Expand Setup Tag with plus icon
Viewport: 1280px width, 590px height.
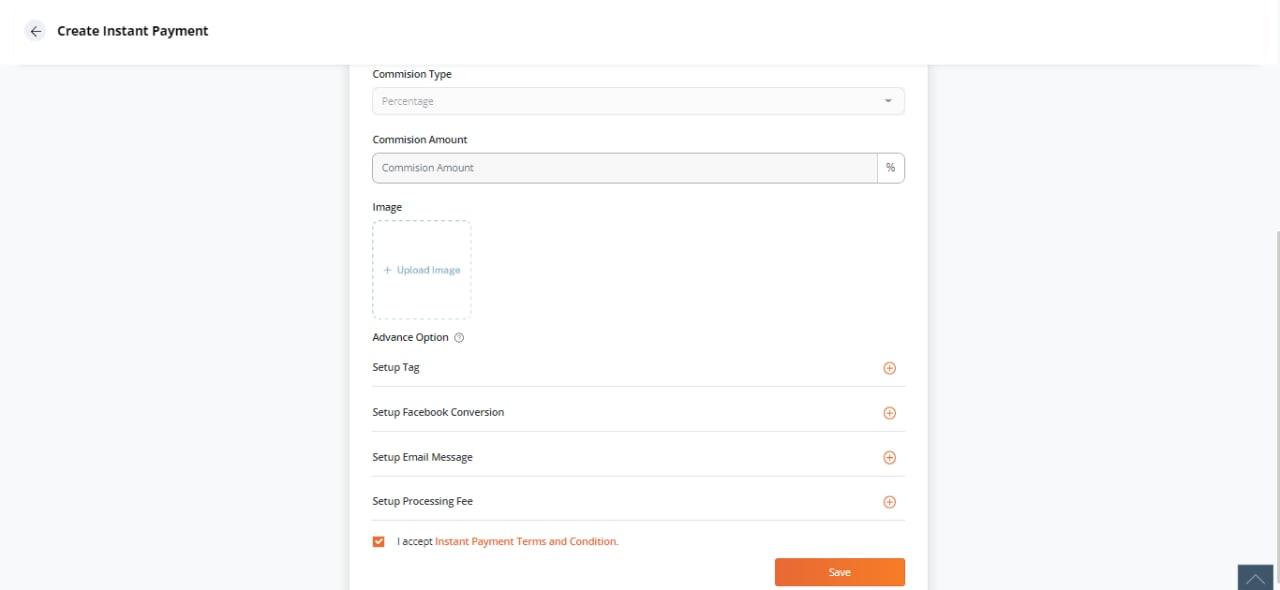pos(889,368)
